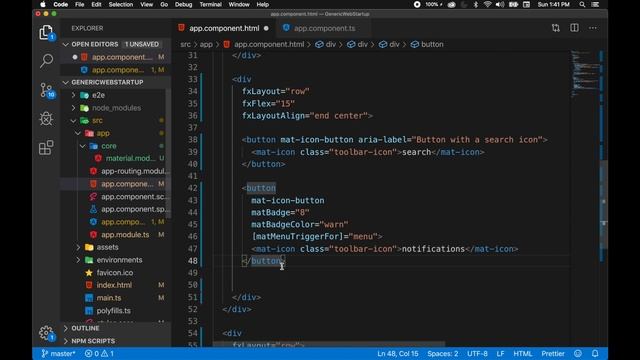
Task: Click unsaved dot on app.component.html tab
Action: pos(266,29)
